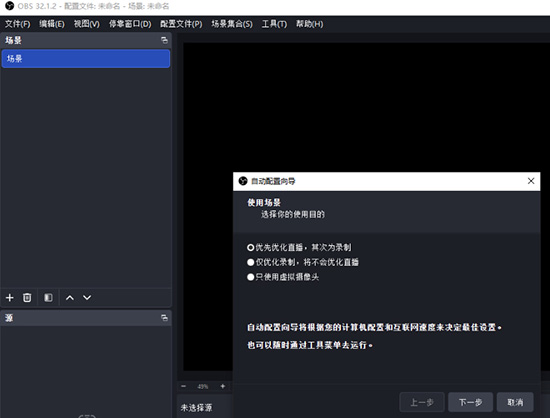Open the 配置文件(P) menu
Screen dimensions: 550x418
point(181,24)
